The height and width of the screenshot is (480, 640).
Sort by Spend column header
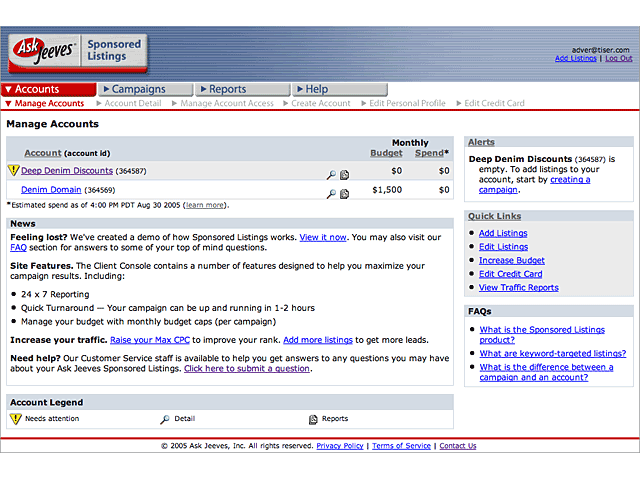click(429, 153)
